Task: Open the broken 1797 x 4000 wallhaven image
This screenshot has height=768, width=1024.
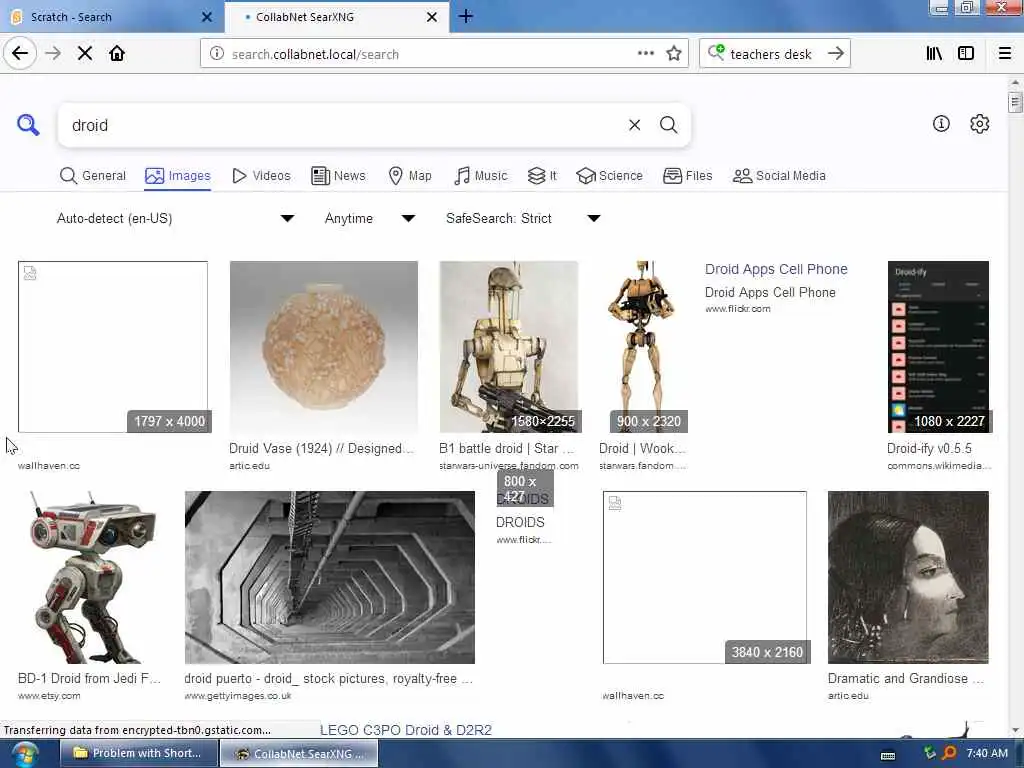Action: 113,347
